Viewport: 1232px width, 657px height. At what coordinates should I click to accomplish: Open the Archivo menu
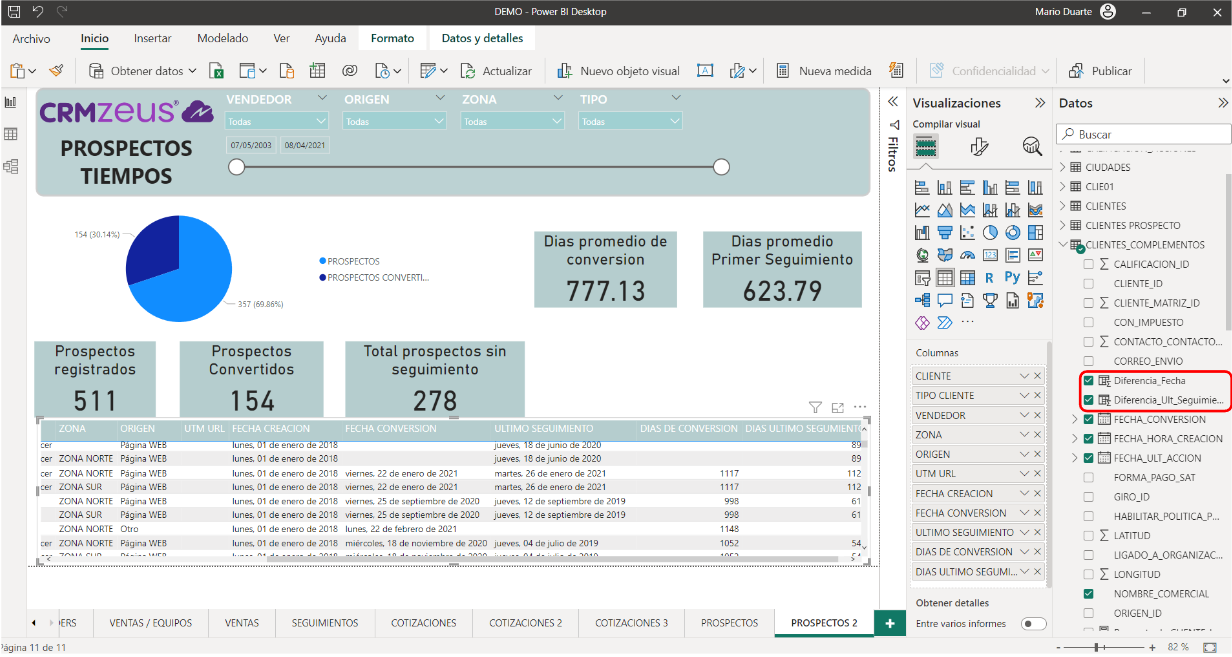(31, 39)
